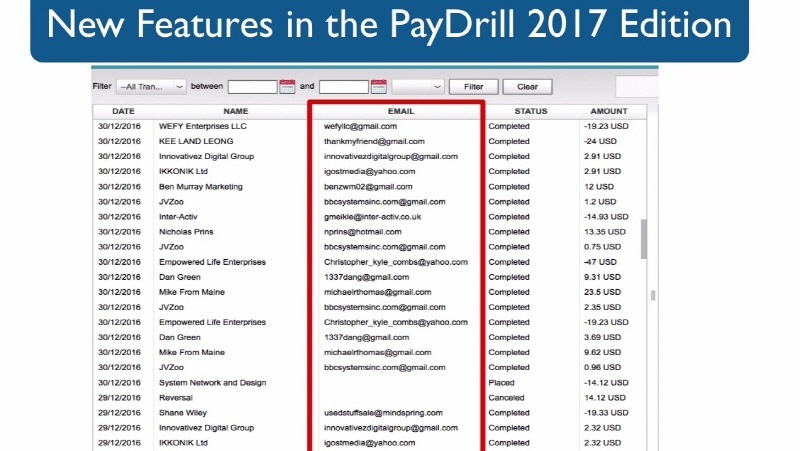The image size is (800, 451).
Task: Select the WEFY Enterprises LLC name cell
Action: pyautogui.click(x=203, y=126)
